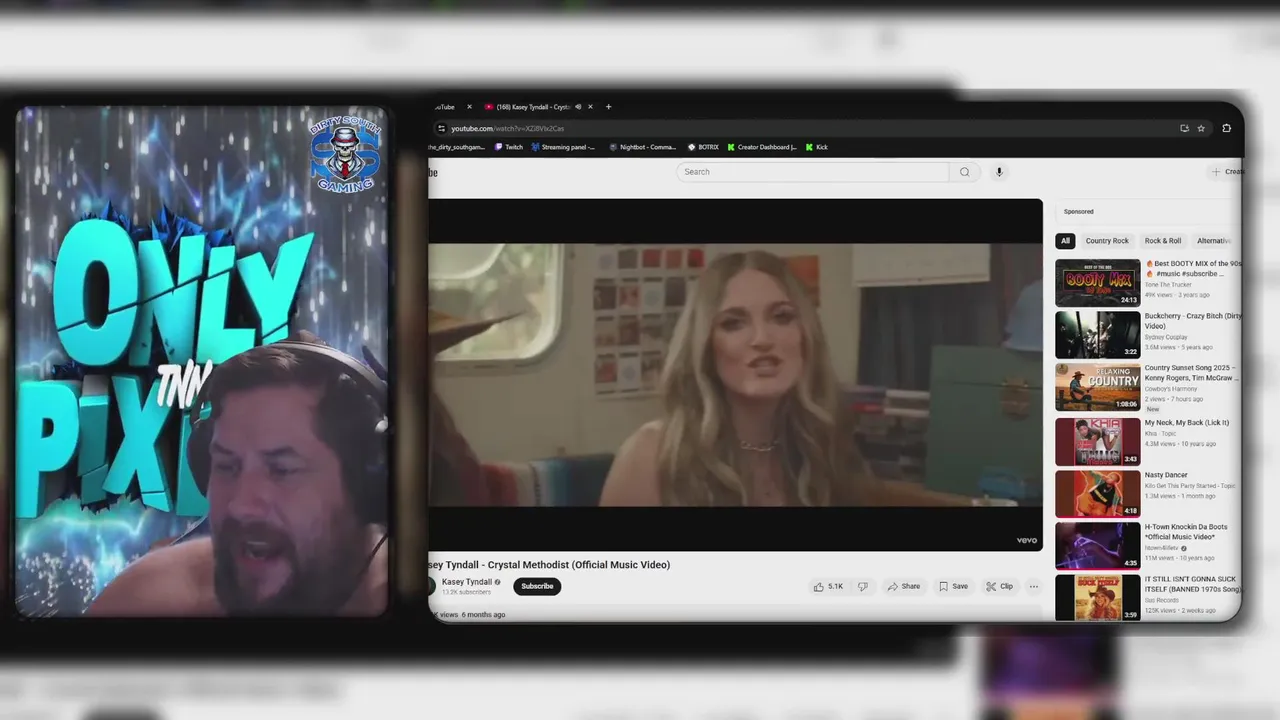Screen dimensions: 1280x720
Task: Select Country Rock filter chip
Action: 1107,241
